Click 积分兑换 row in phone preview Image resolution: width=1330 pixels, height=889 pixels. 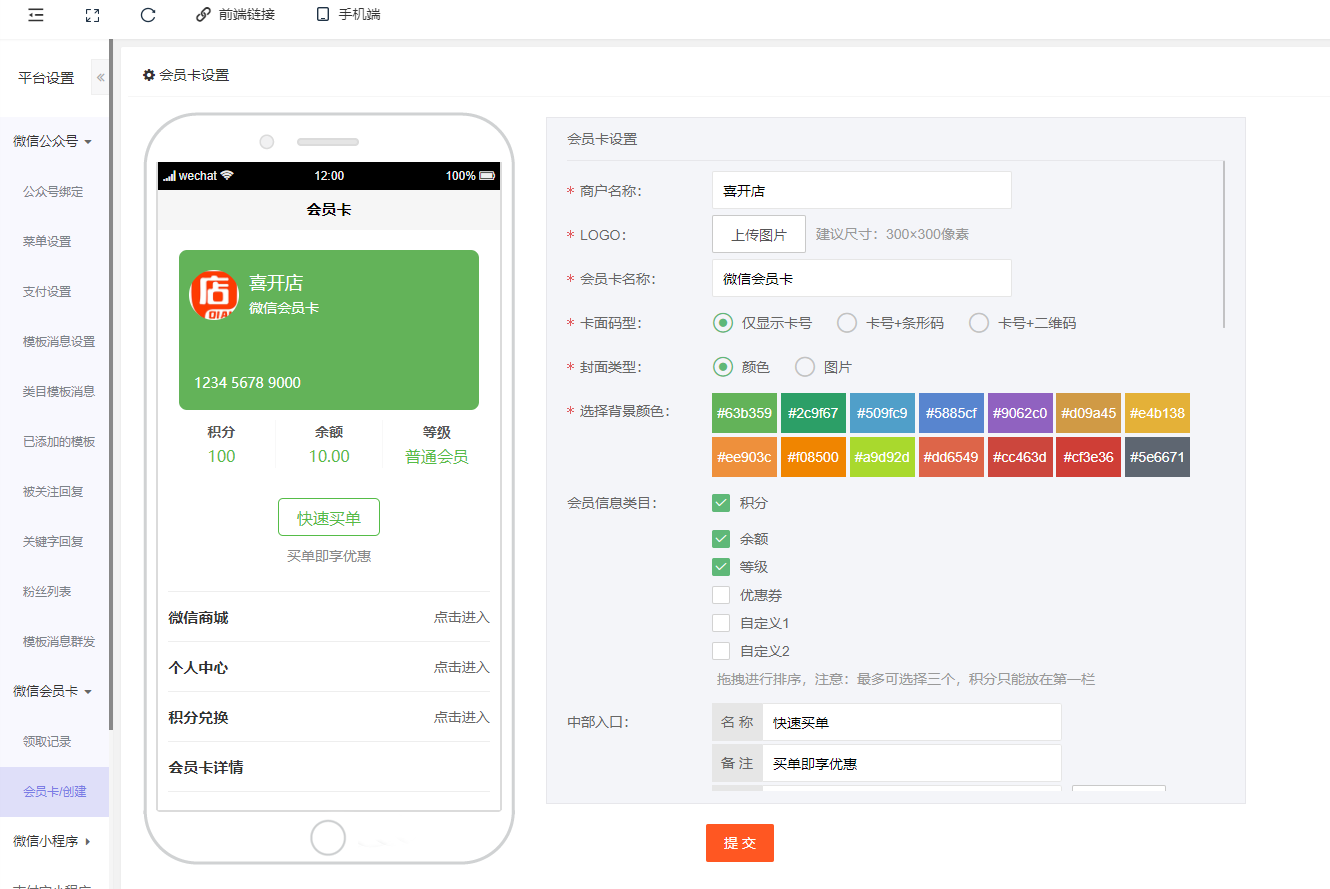(x=329, y=717)
